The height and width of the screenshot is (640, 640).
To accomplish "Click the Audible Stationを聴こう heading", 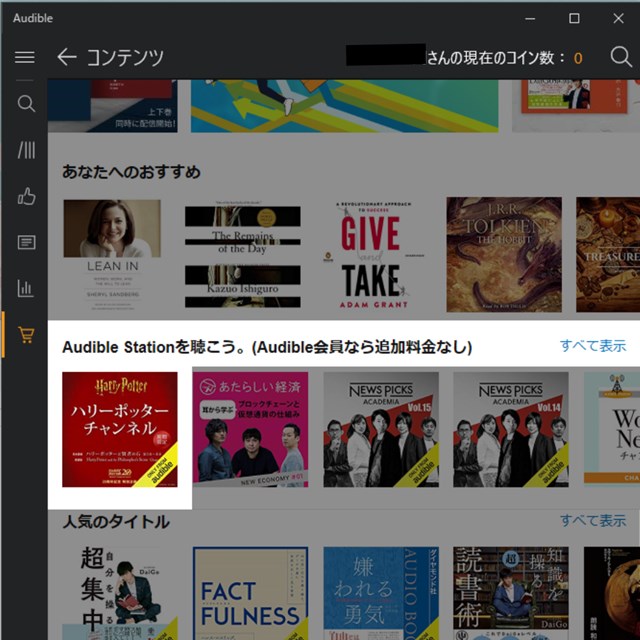I will (x=267, y=347).
